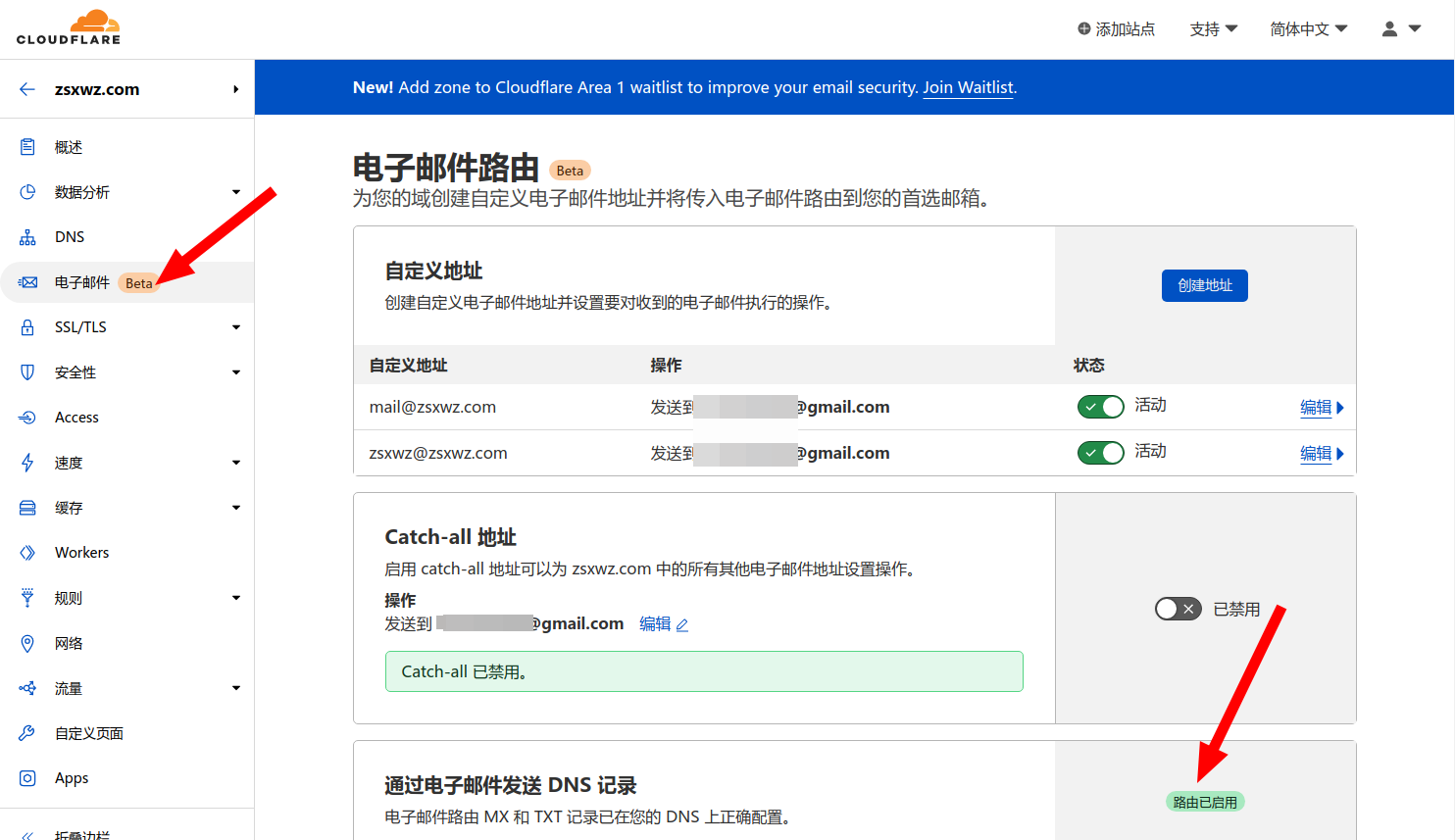Open the Apps sidebar item

pos(127,778)
